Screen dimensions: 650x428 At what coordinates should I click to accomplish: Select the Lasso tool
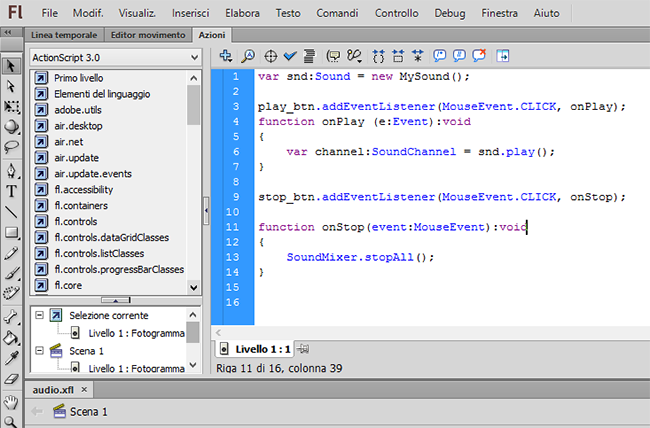(11, 147)
